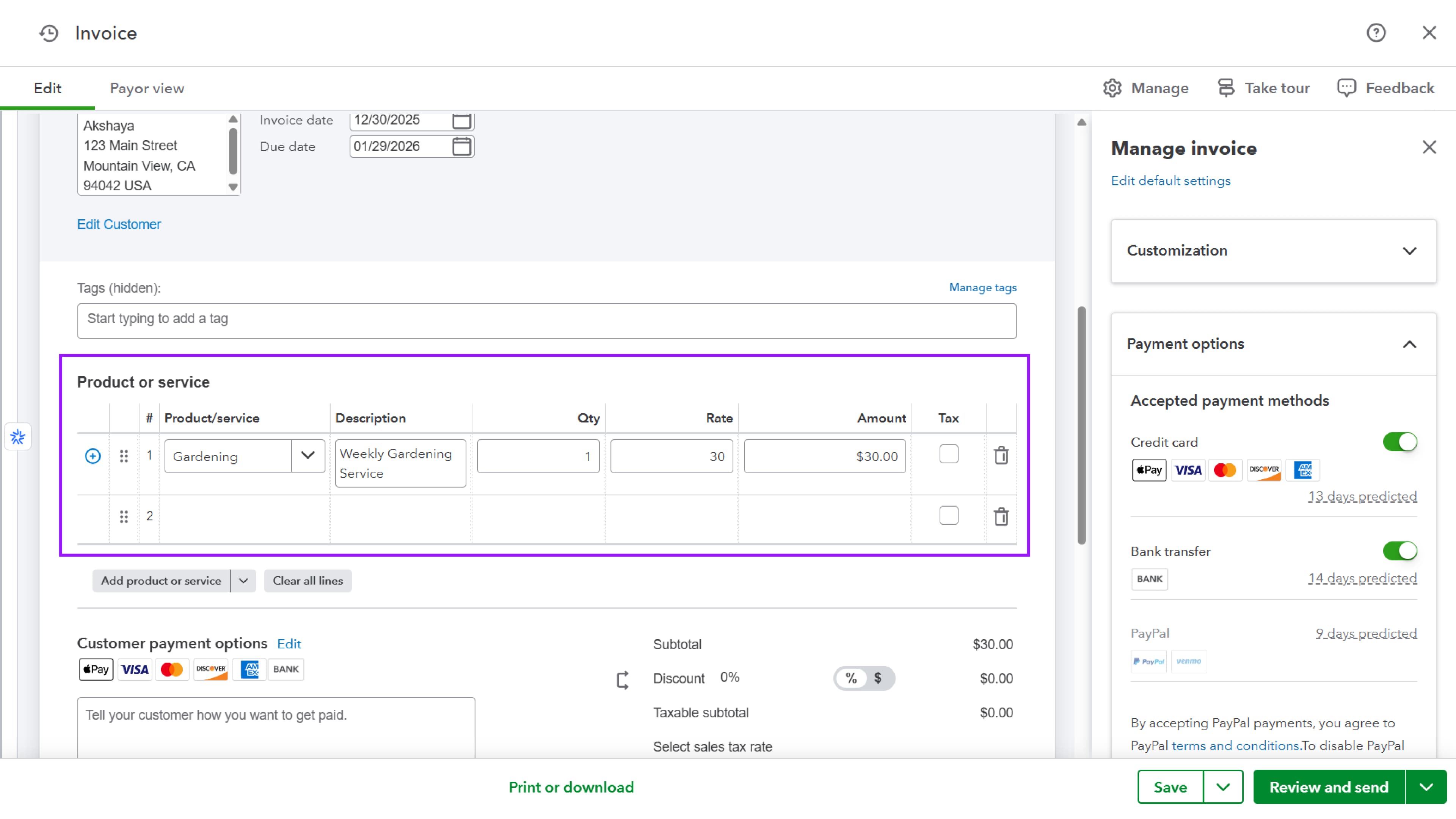Disable the Credit card payment toggle

tap(1400, 442)
